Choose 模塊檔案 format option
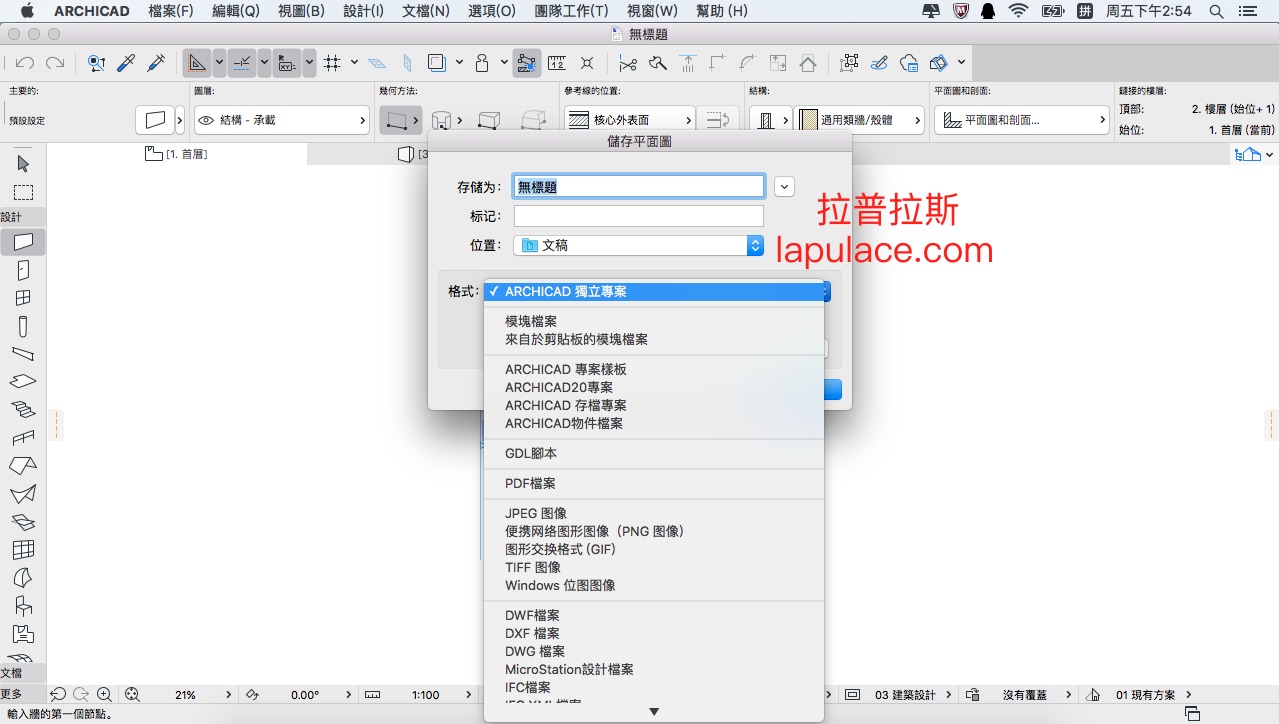 point(654,321)
